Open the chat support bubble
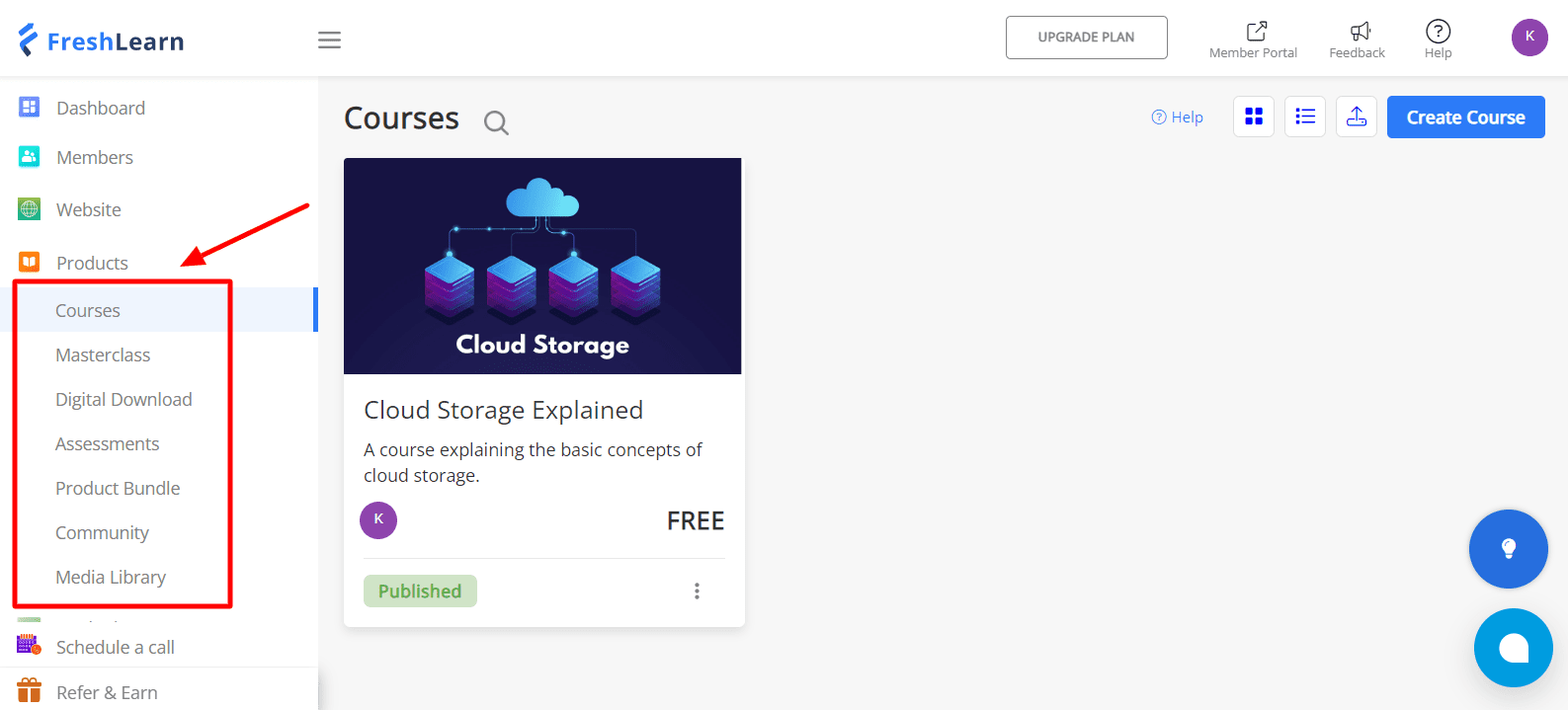Image resolution: width=1568 pixels, height=710 pixels. tap(1513, 648)
